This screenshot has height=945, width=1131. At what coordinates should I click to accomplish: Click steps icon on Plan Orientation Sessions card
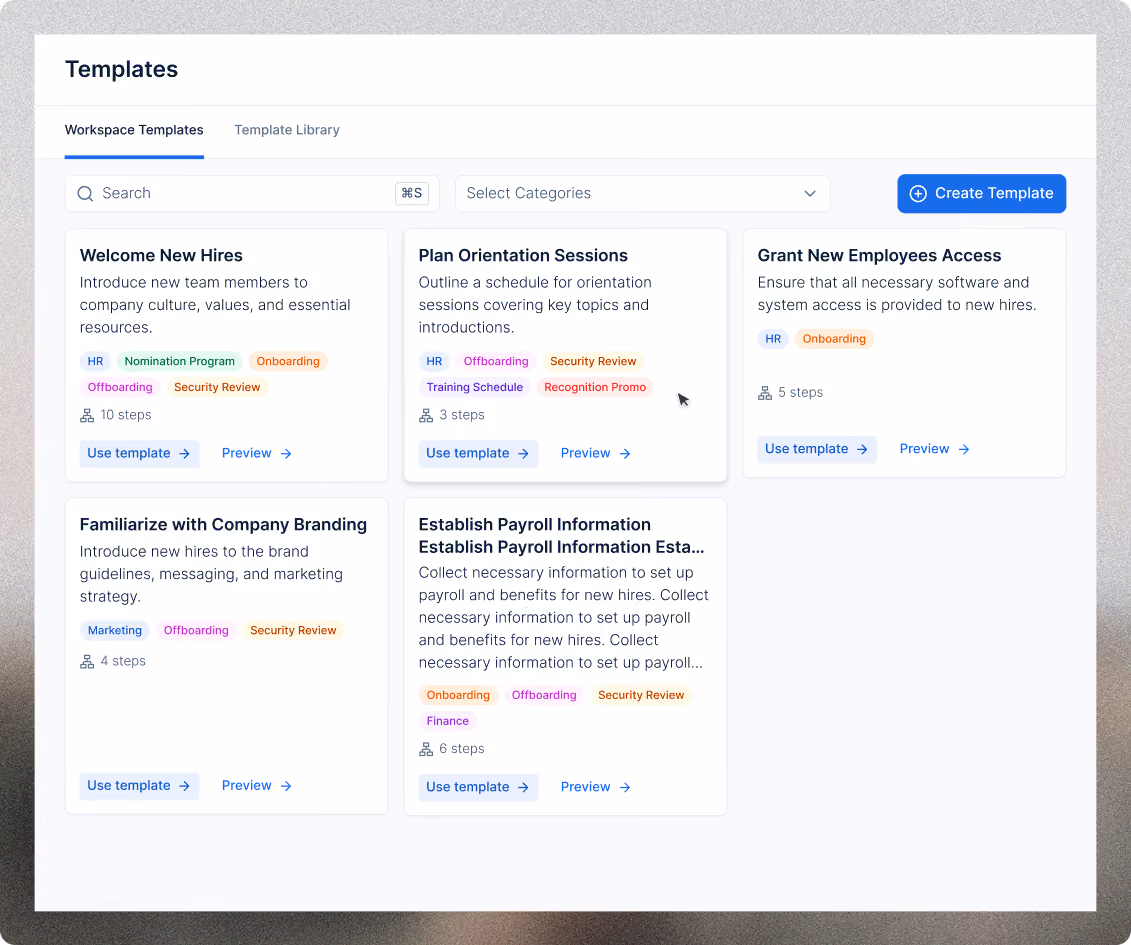tap(426, 416)
